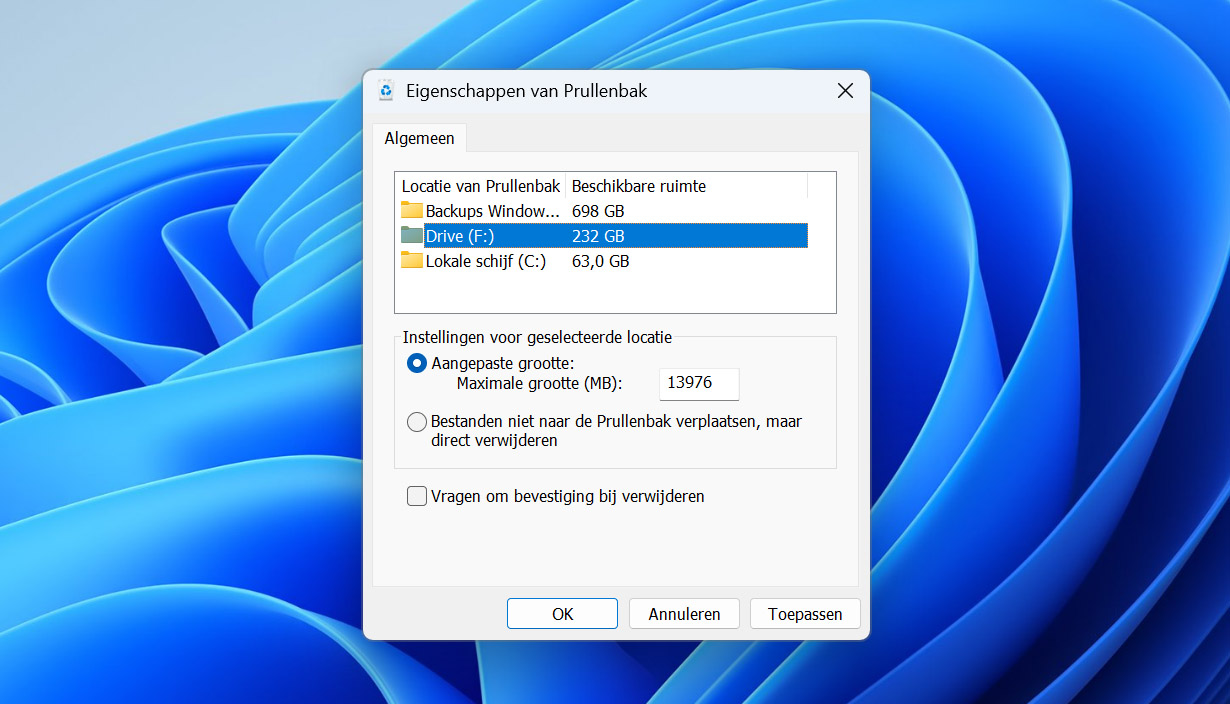The image size is (1230, 704).
Task: Enable Vragen om bevestiging bij verwijderen checkbox
Action: click(417, 496)
